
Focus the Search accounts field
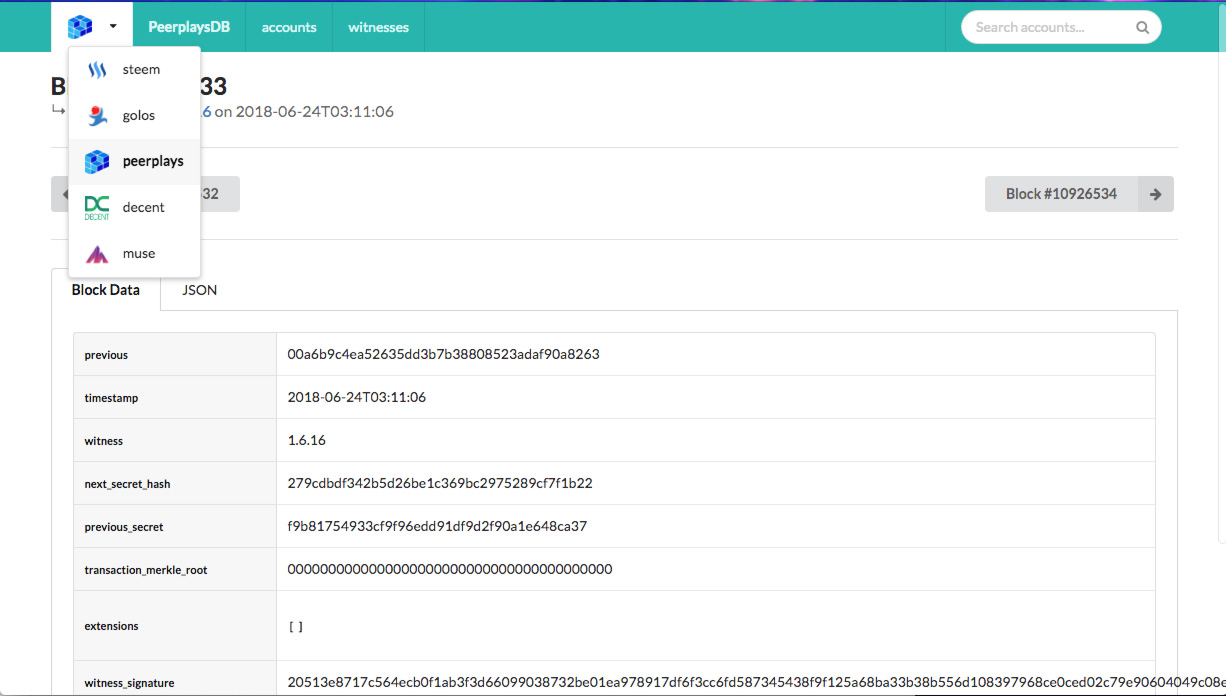coord(1061,27)
